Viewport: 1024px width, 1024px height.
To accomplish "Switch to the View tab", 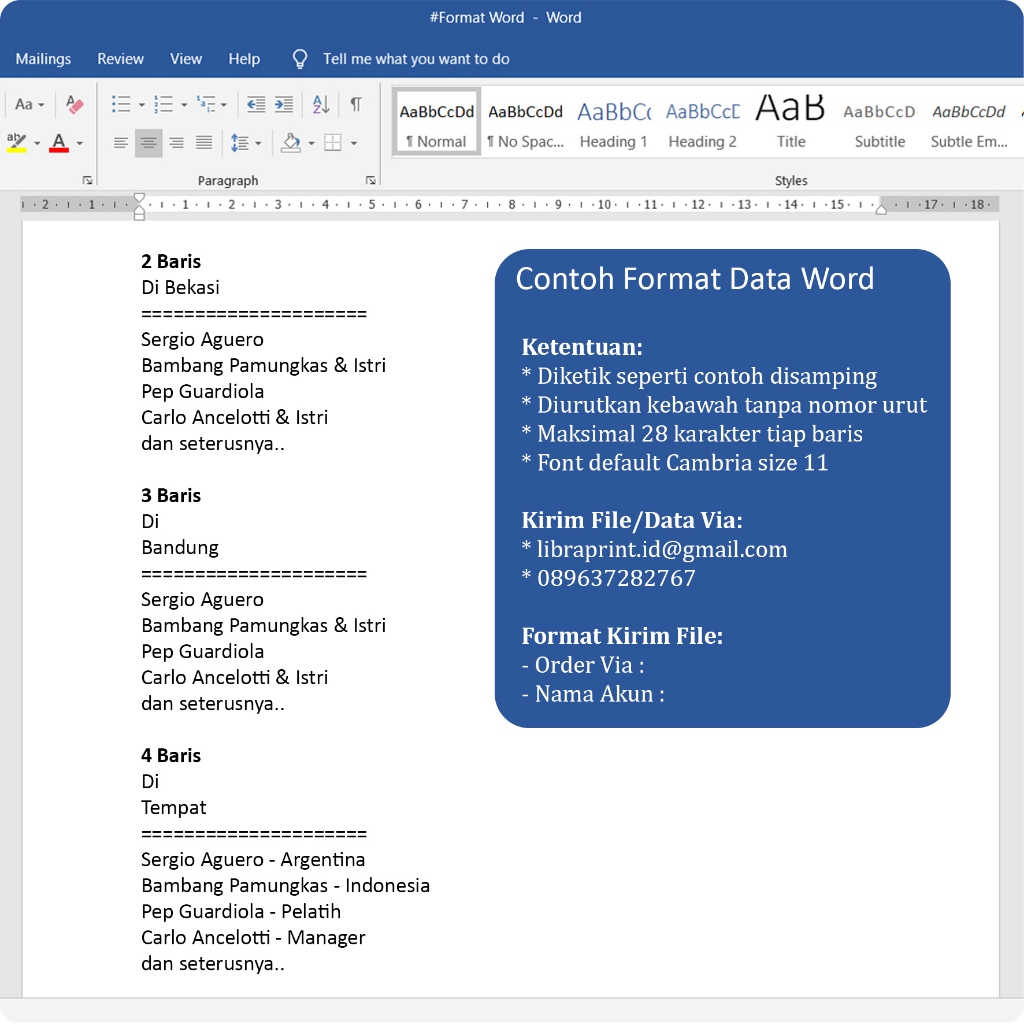I will pyautogui.click(x=186, y=59).
